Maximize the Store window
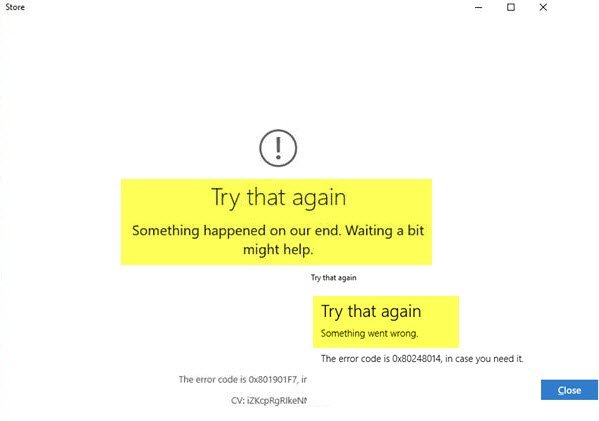 [x=511, y=7]
